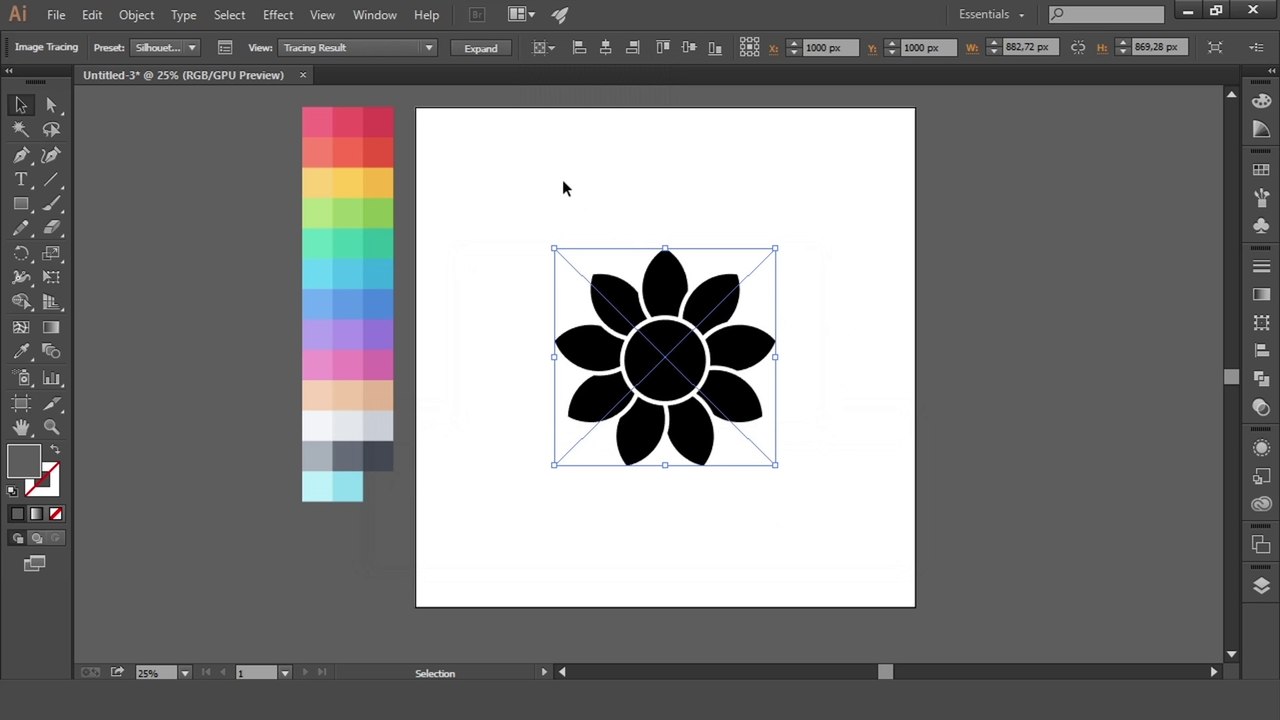Select the Zoom tool

[x=52, y=427]
